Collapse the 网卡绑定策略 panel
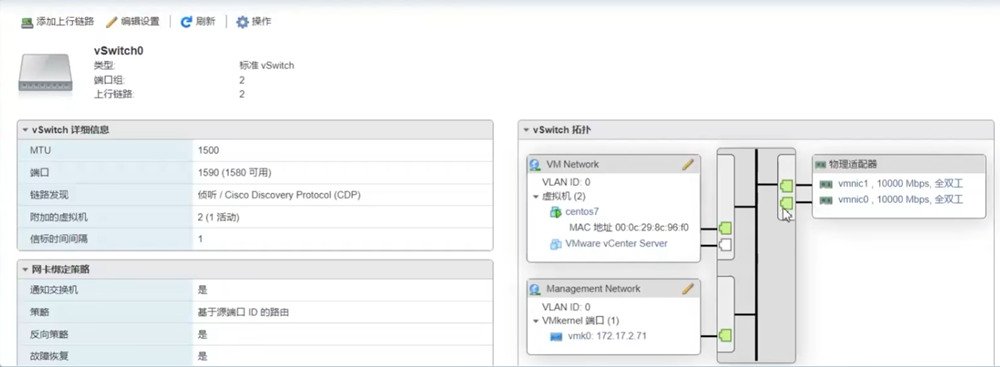 pyautogui.click(x=25, y=270)
